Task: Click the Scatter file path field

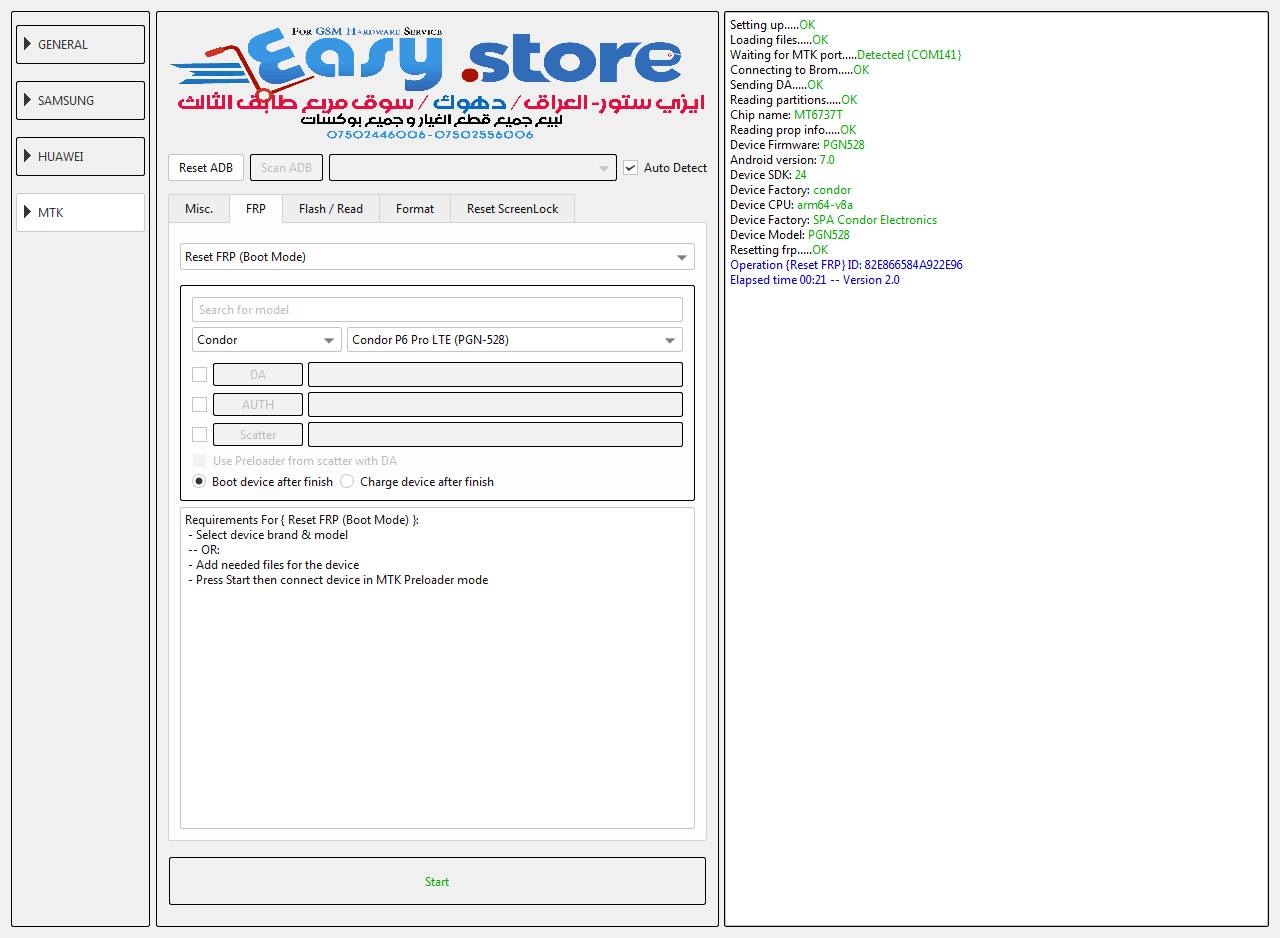Action: pos(496,435)
